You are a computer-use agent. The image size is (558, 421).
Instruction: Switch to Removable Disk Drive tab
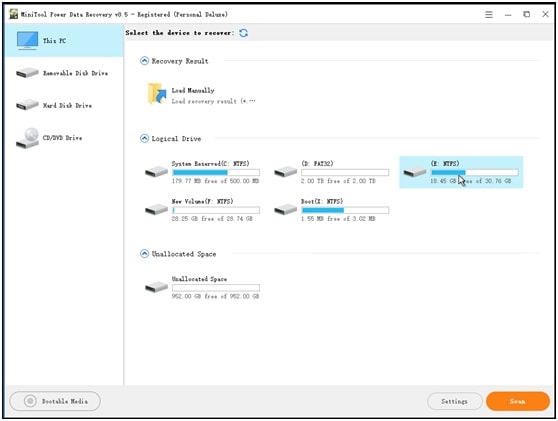pos(65,73)
